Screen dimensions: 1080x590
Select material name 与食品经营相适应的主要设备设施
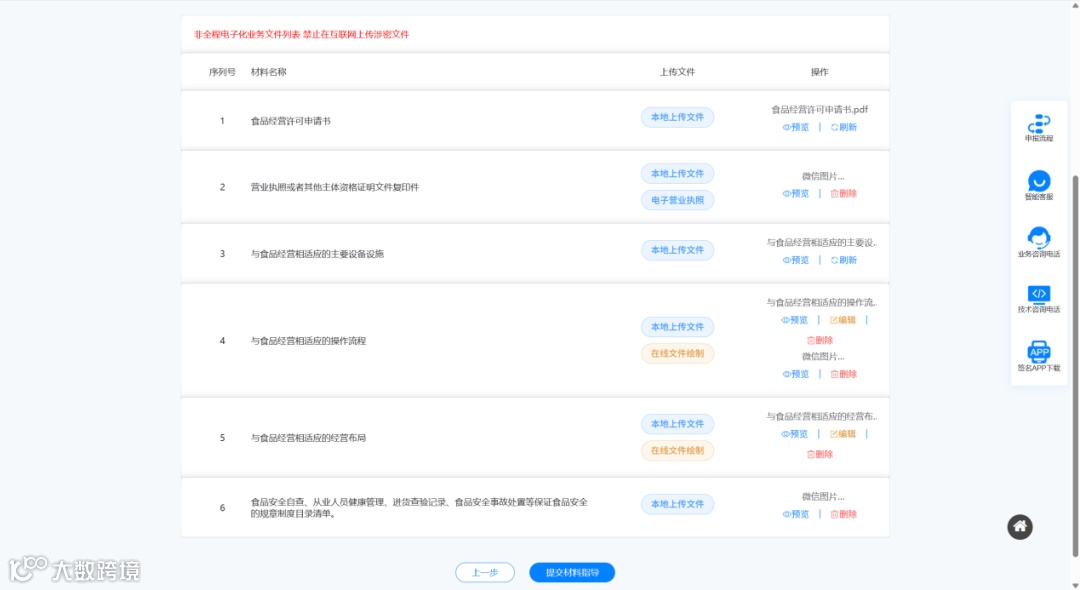click(x=317, y=254)
